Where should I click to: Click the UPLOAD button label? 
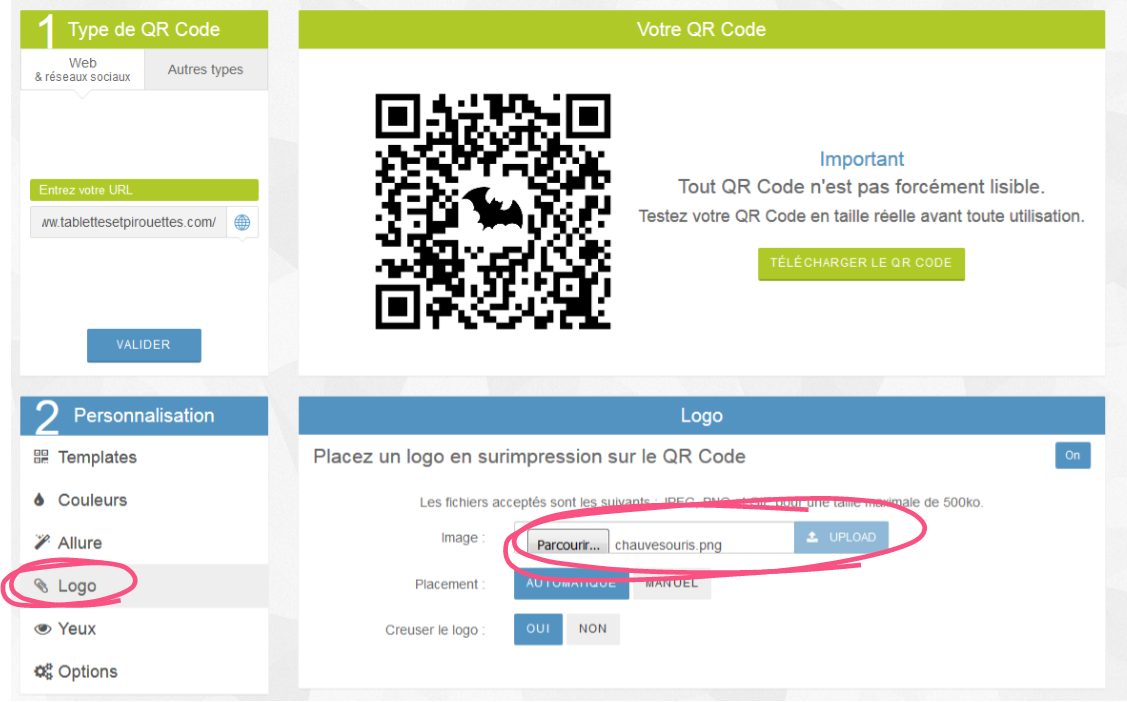[852, 537]
